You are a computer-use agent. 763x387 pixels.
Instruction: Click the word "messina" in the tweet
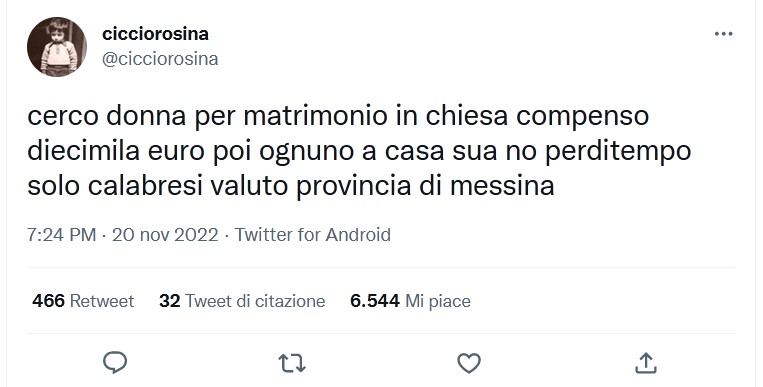pyautogui.click(x=502, y=186)
